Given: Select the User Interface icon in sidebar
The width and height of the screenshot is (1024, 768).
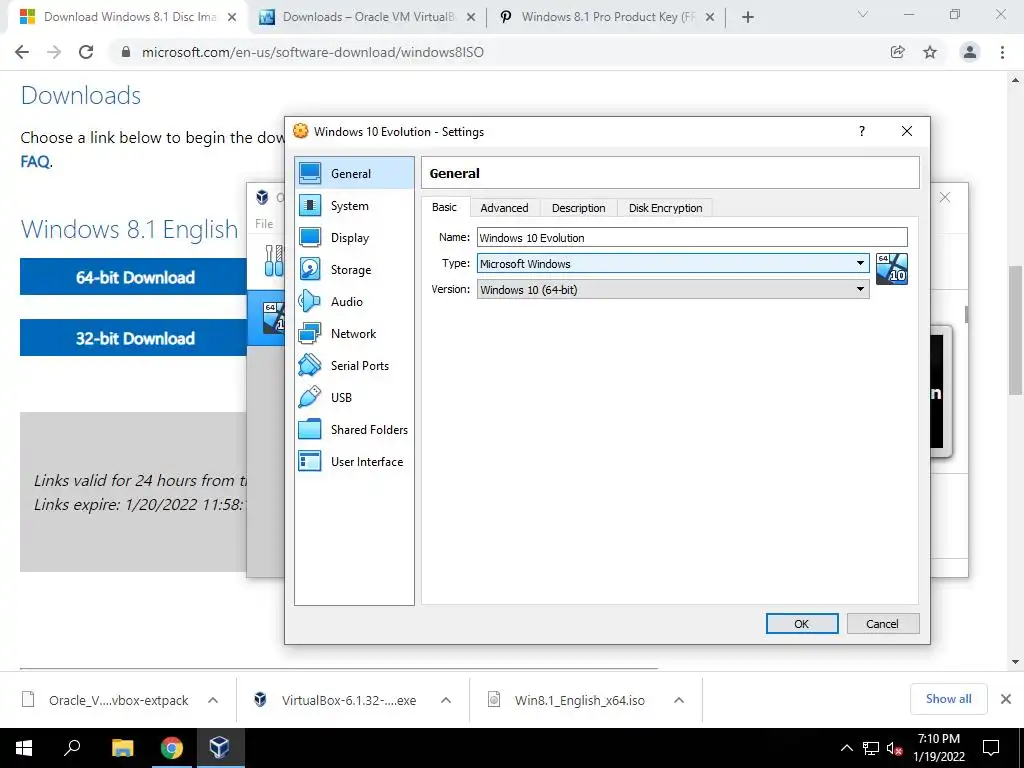Looking at the screenshot, I should [x=310, y=461].
